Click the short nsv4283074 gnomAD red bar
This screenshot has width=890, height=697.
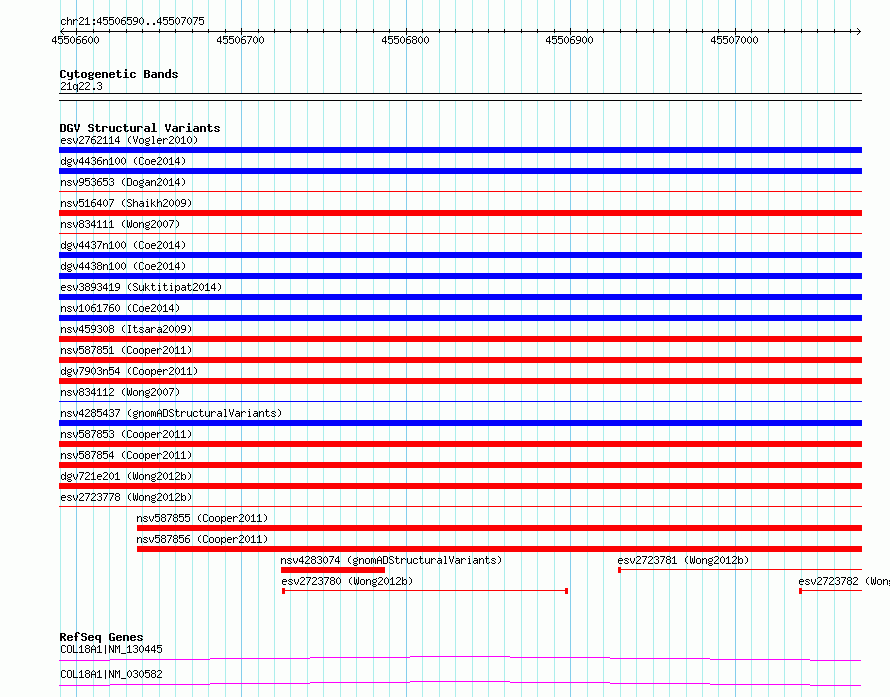click(333, 570)
